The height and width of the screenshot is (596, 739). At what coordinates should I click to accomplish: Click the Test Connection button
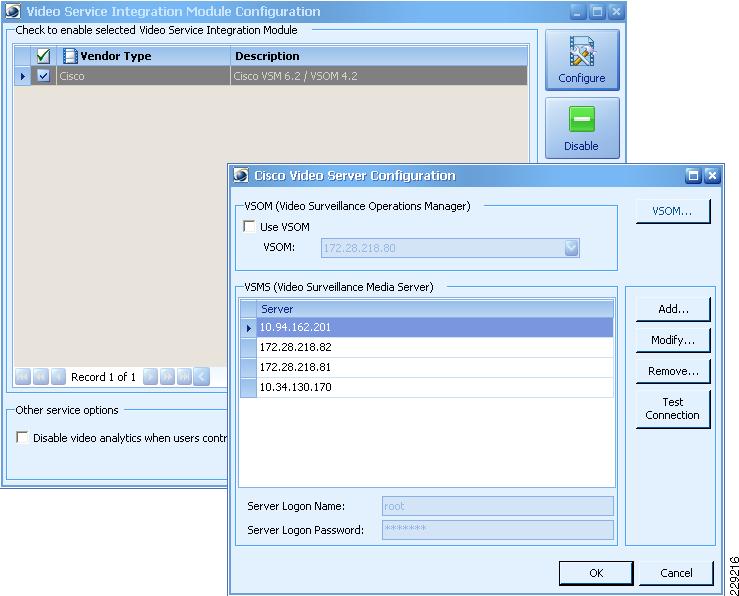(x=673, y=408)
